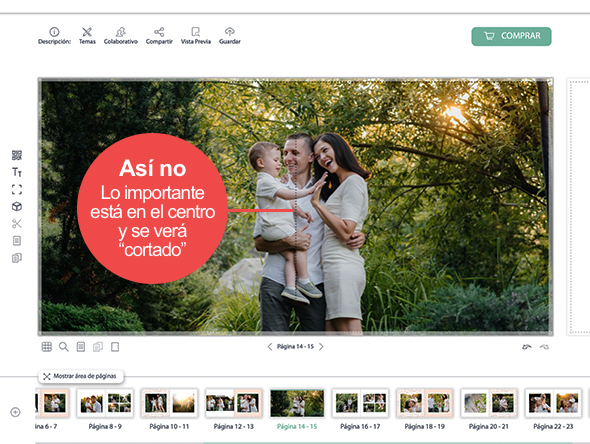The image size is (590, 444).
Task: Select the Página 8 - 9 thumbnail
Action: coord(105,403)
